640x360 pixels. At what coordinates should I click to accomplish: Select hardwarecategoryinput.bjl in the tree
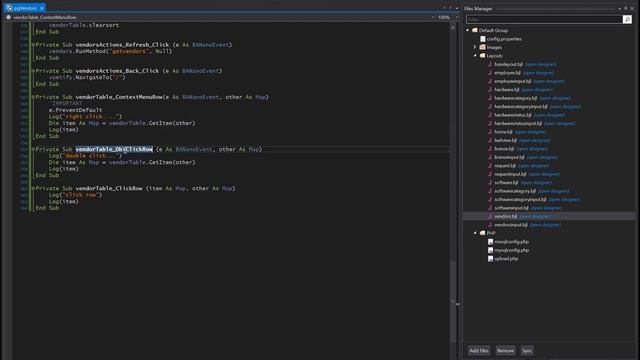521,107
